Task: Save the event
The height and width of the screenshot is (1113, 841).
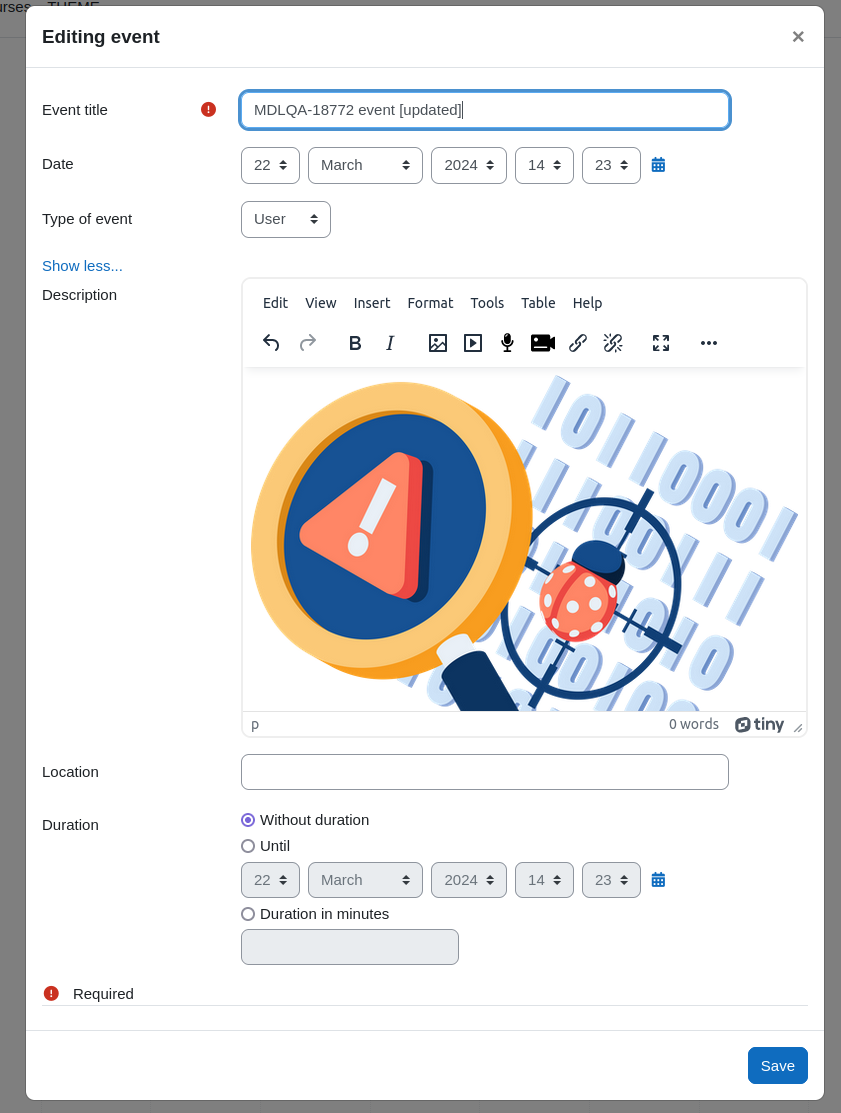Action: point(777,1065)
